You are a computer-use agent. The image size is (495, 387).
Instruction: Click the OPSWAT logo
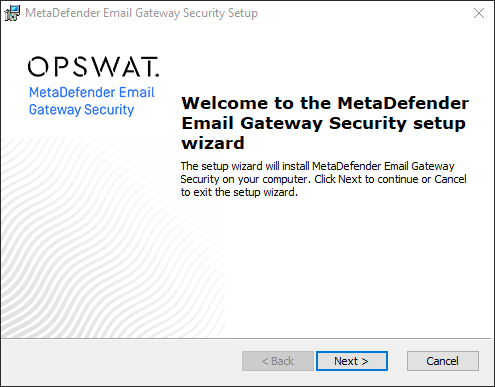point(93,67)
